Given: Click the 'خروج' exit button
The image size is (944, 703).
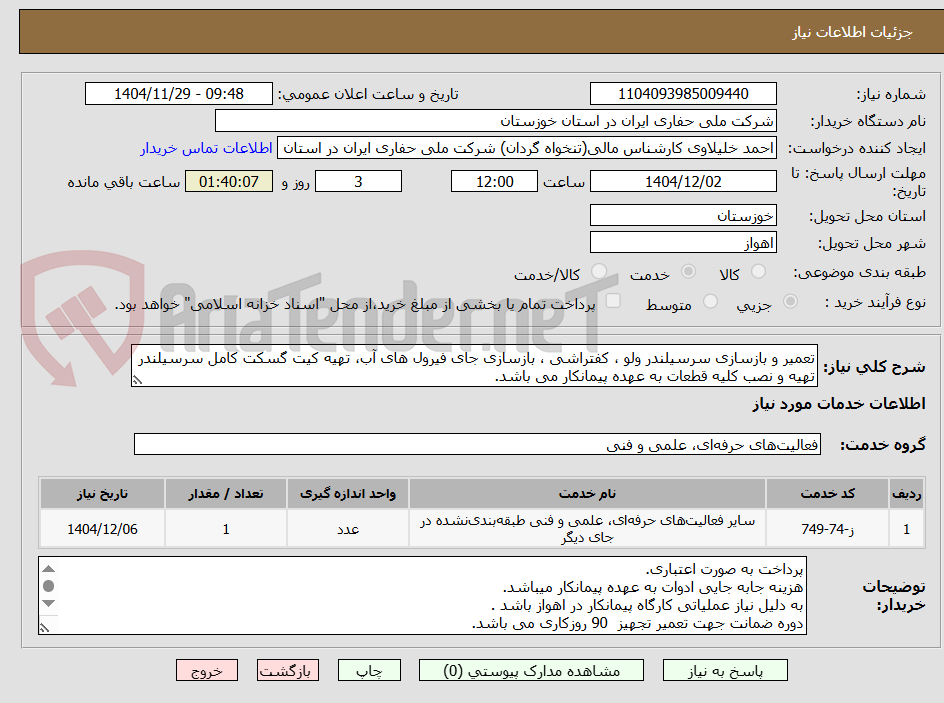Looking at the screenshot, I should [x=207, y=670].
